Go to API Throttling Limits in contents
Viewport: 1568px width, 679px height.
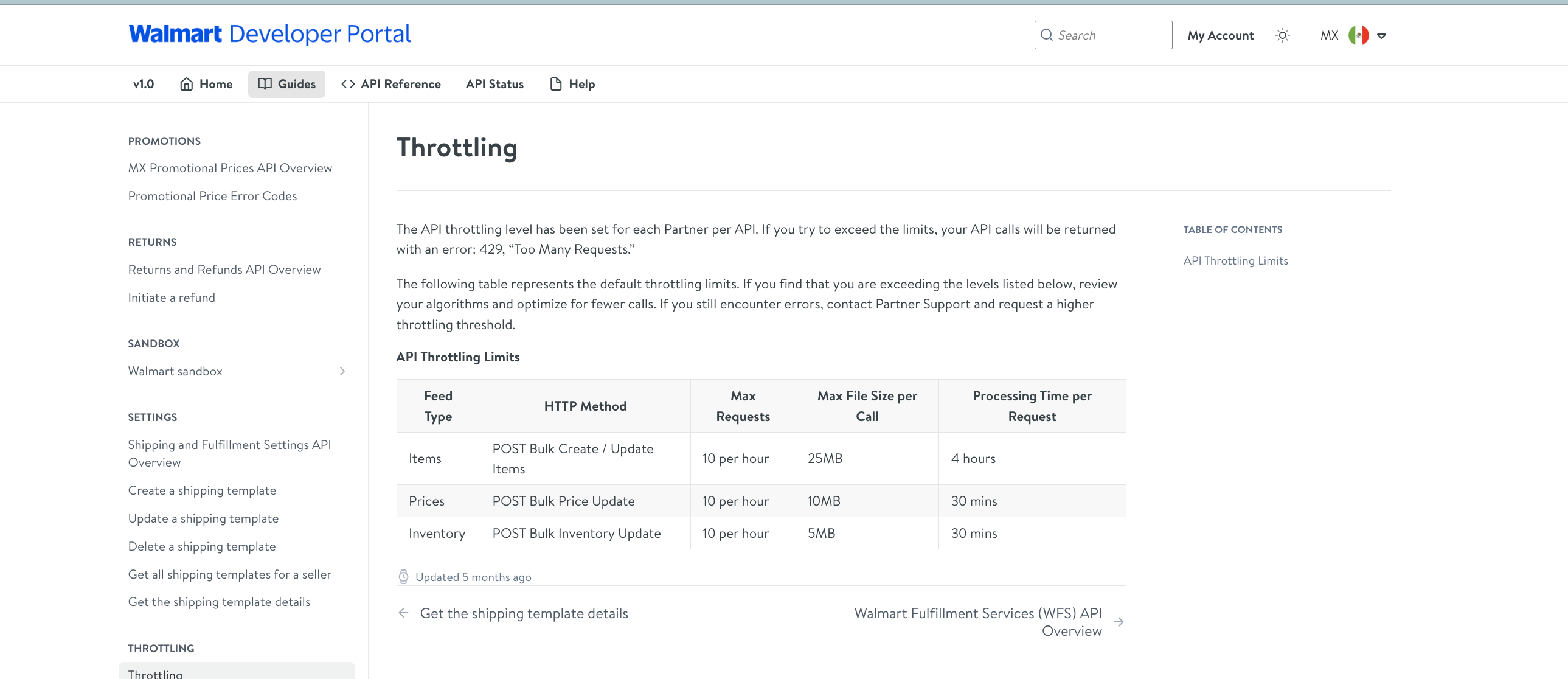tap(1235, 260)
